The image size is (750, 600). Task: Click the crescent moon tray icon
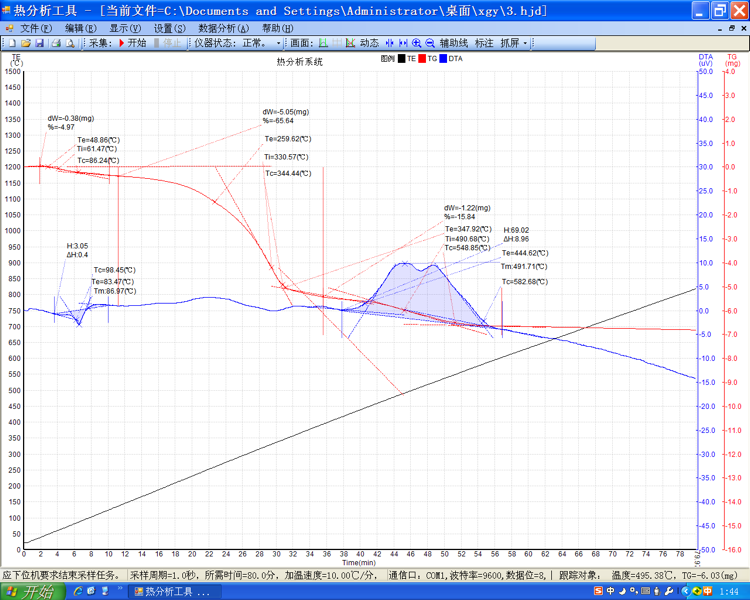(622, 591)
